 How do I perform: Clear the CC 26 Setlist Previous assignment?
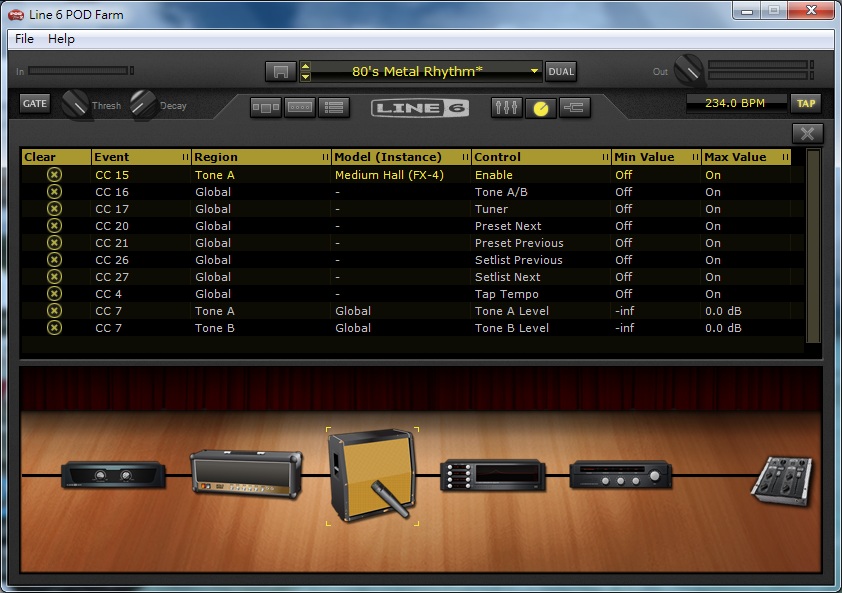54,259
